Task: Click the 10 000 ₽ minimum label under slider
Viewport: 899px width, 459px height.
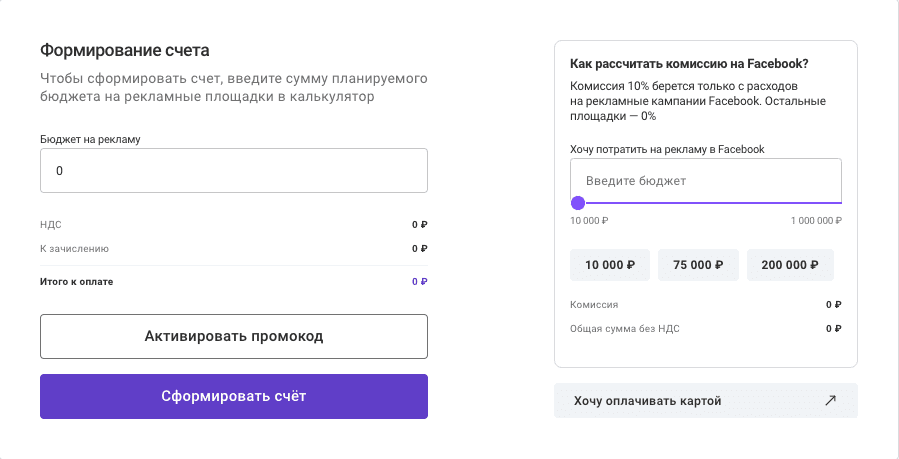Action: (x=589, y=220)
